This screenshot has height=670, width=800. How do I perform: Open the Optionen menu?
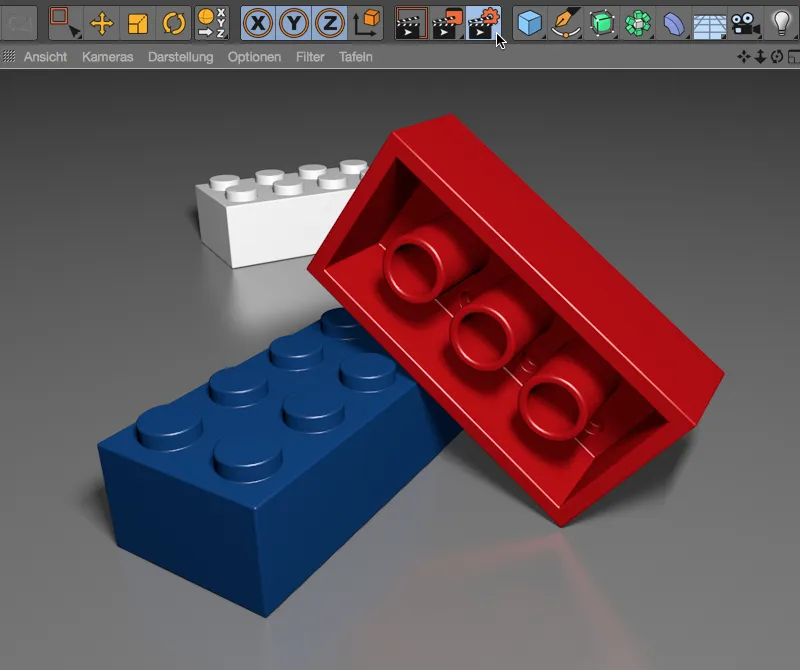point(254,57)
